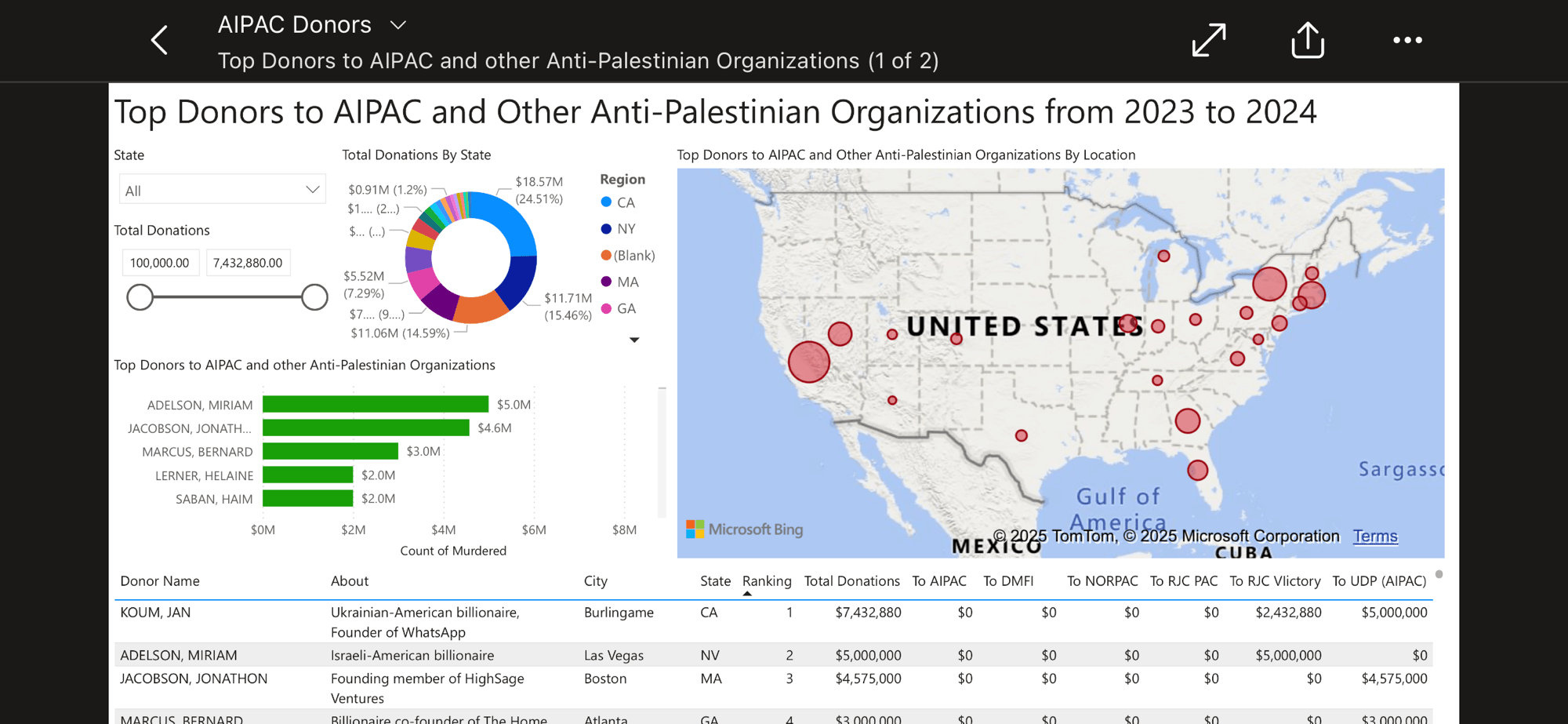Image resolution: width=1568 pixels, height=724 pixels.
Task: Expand the AIPAC Donors report dropdown
Action: point(398,25)
